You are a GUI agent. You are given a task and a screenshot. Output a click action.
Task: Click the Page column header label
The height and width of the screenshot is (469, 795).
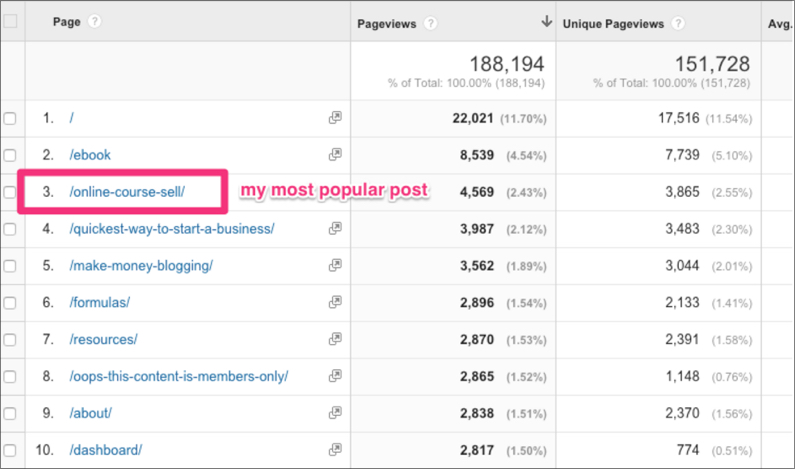(66, 21)
